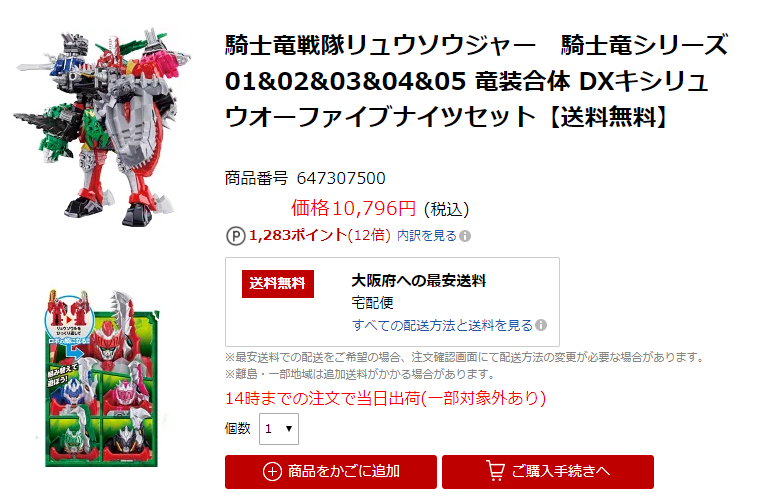Viewport: 764px width, 498px height.
Task: Click product number 647307500
Action: (x=341, y=178)
